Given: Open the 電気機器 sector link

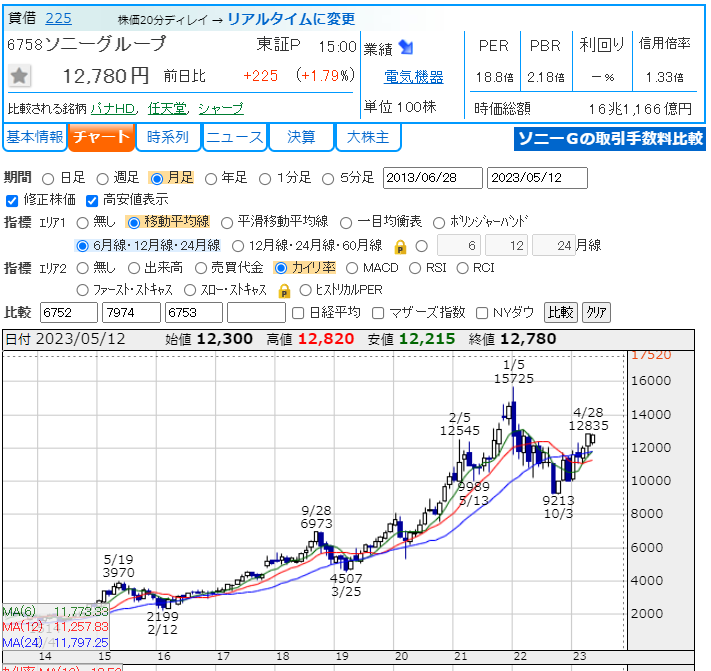Looking at the screenshot, I should click(x=414, y=77).
